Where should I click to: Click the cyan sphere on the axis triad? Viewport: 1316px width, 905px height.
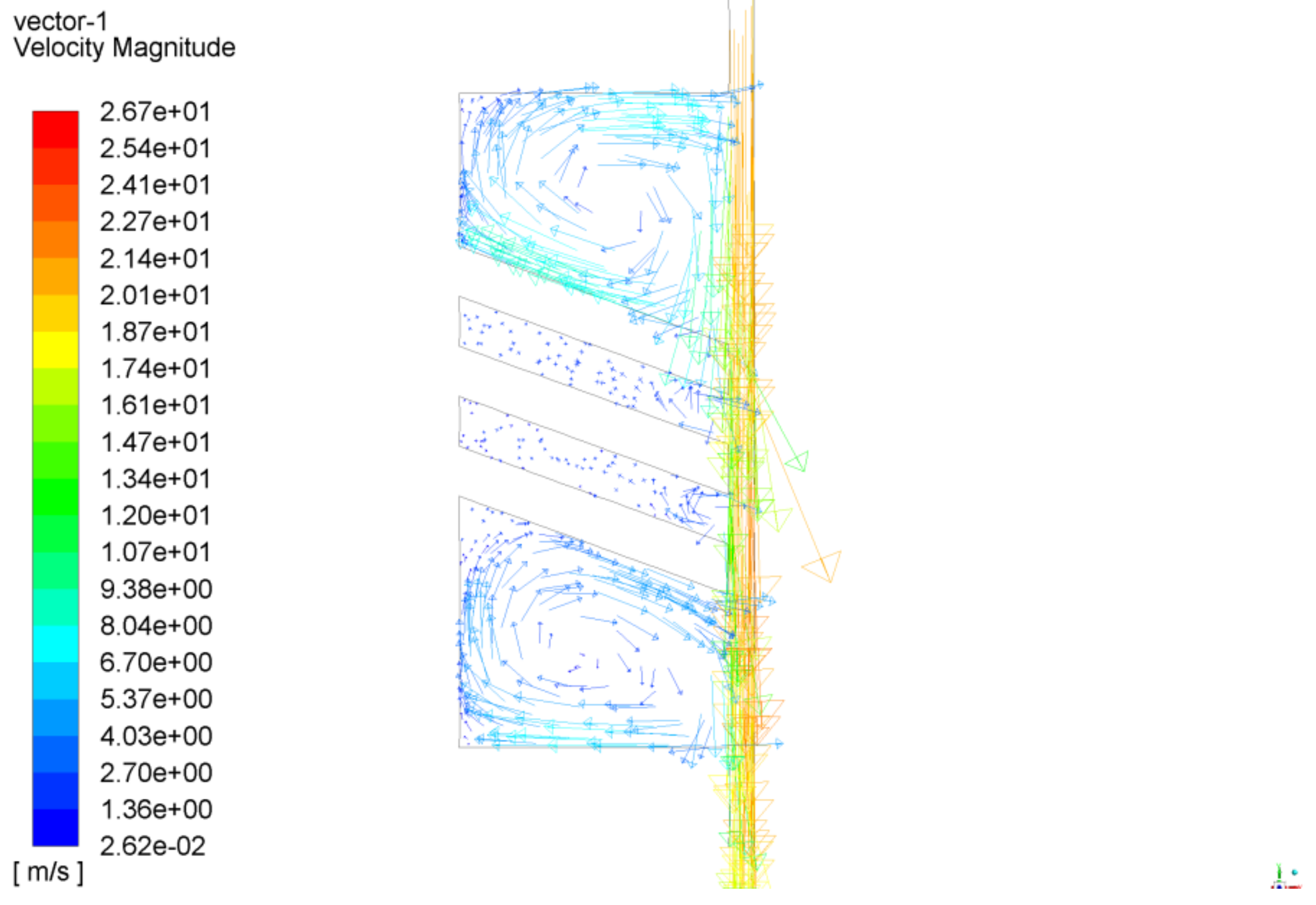click(x=1295, y=872)
